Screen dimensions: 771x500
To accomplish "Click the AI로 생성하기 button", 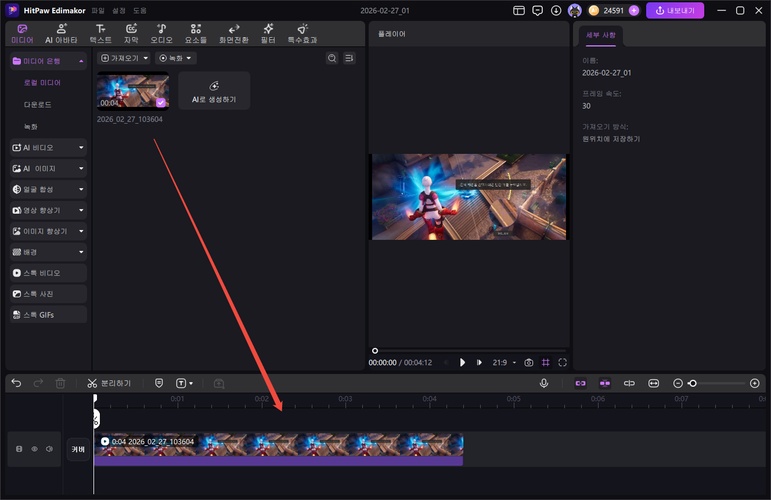I will tap(214, 90).
